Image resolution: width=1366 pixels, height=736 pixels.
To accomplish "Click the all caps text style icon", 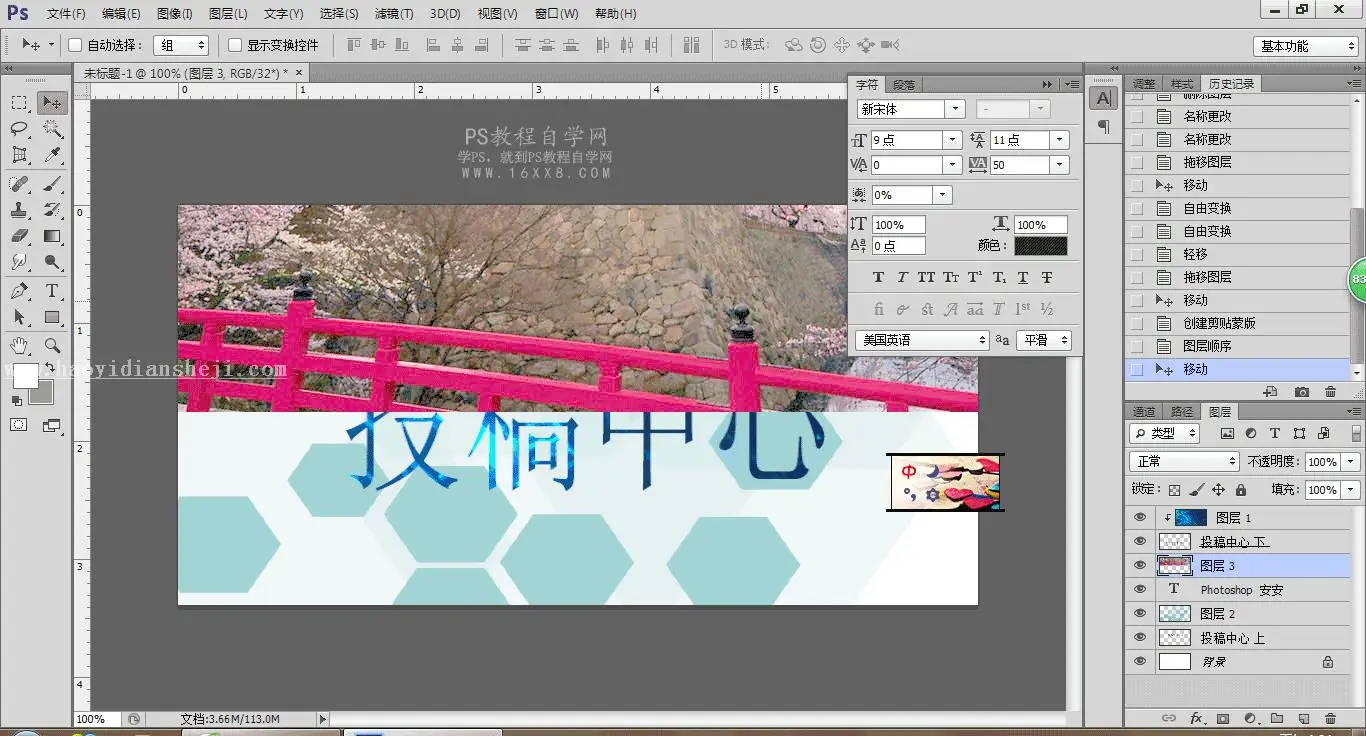I will pyautogui.click(x=927, y=277).
